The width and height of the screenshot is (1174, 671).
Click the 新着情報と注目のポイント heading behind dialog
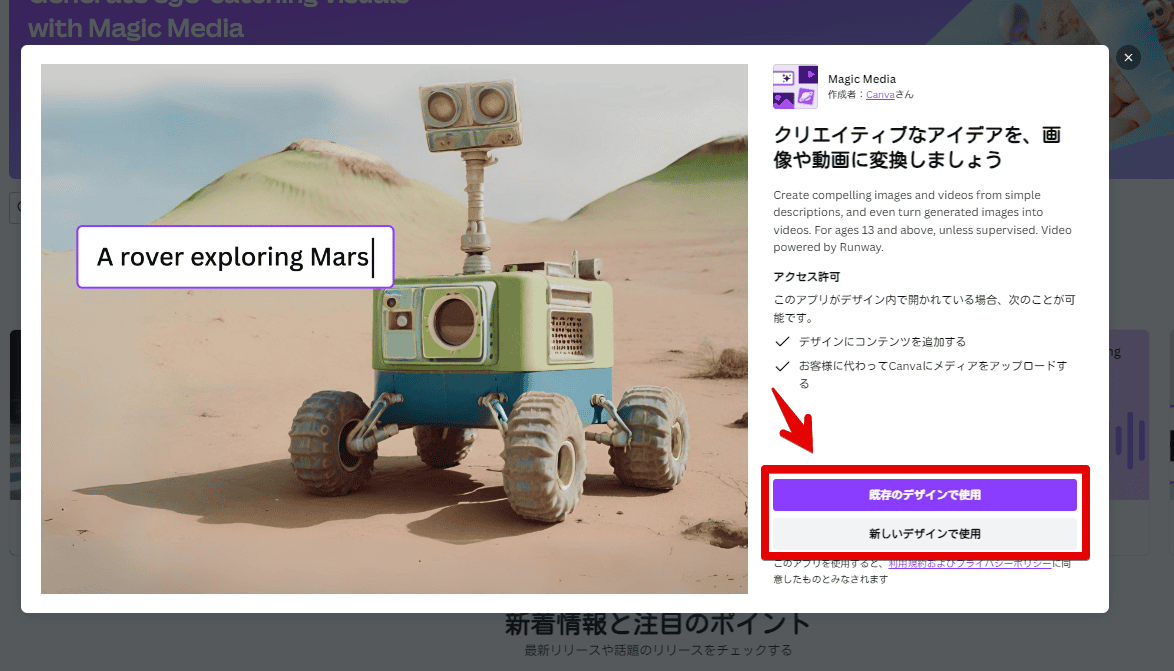click(657, 623)
